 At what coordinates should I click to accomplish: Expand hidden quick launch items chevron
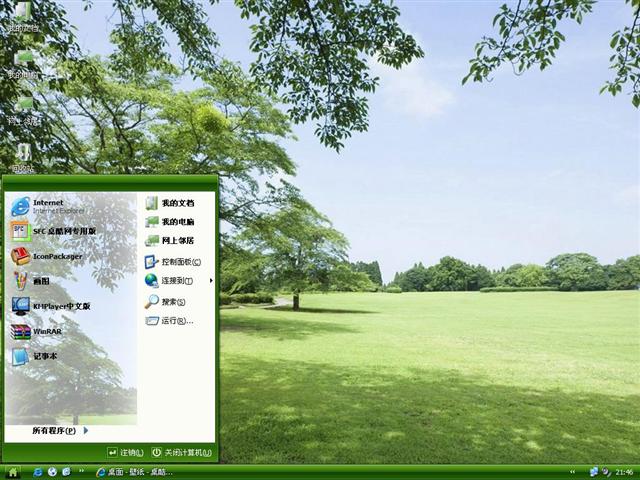pos(81,471)
